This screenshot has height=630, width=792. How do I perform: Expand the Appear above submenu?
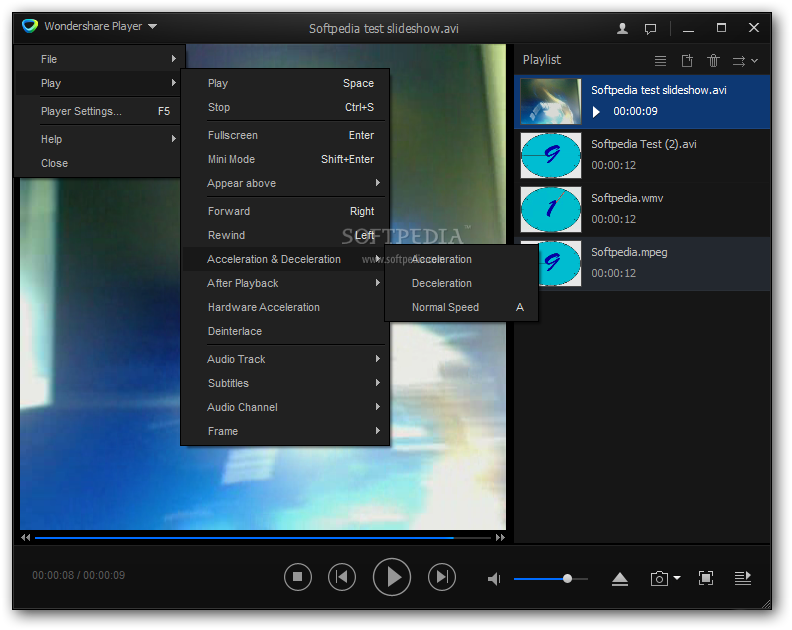(x=286, y=183)
